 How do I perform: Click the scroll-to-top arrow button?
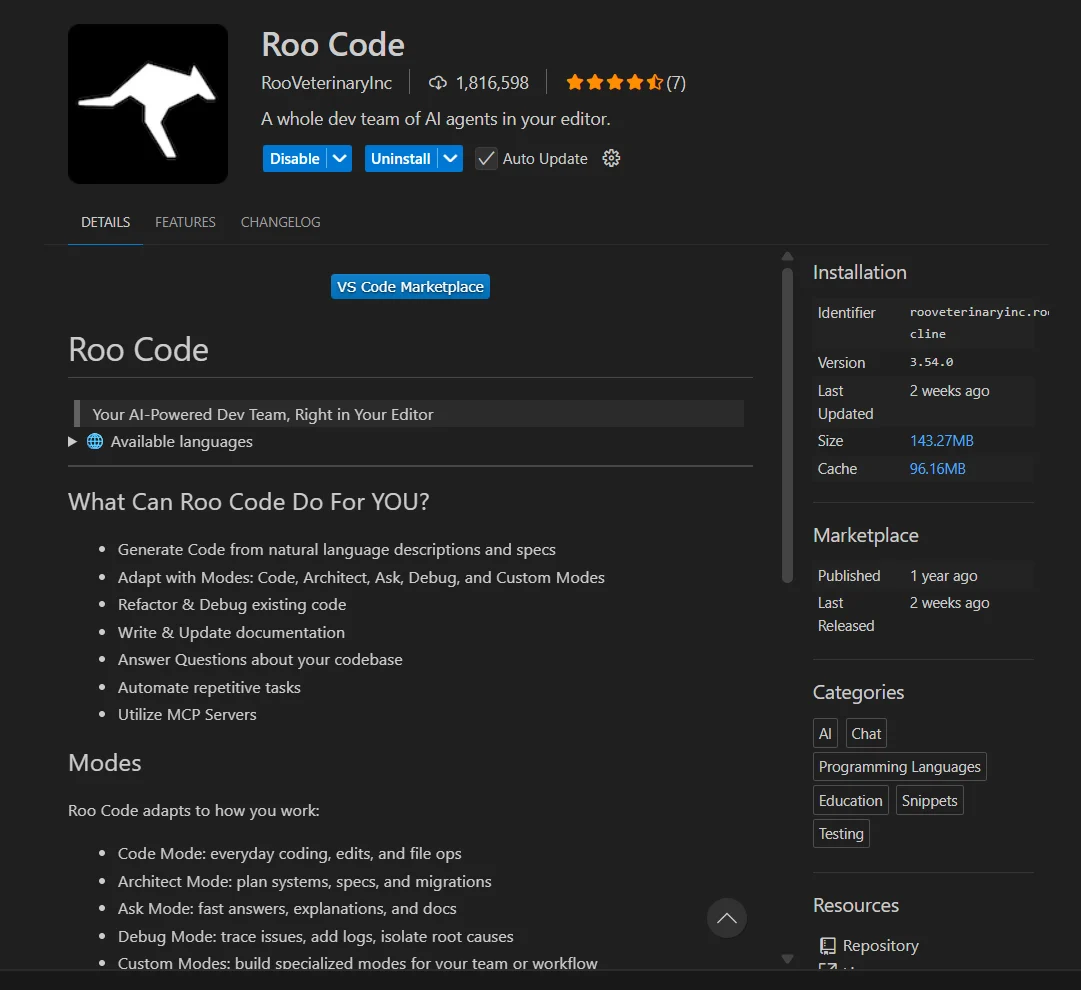click(727, 918)
